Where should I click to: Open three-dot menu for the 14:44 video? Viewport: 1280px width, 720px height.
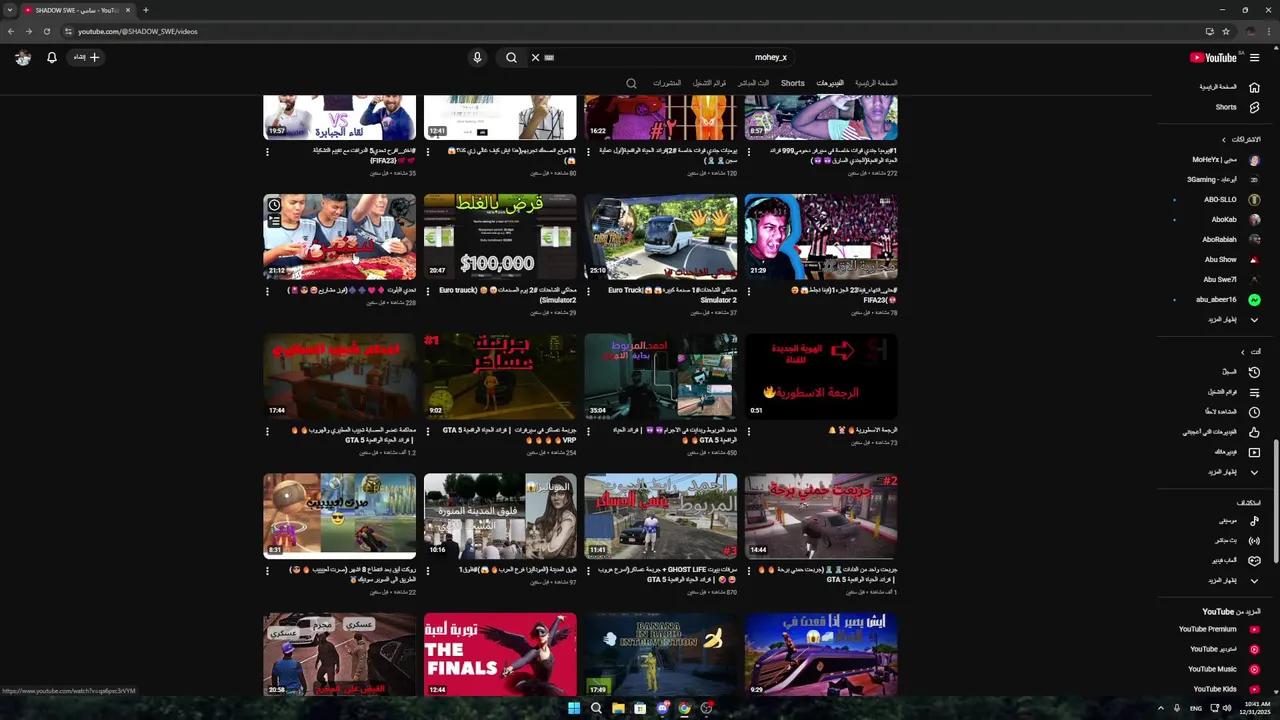pyautogui.click(x=749, y=571)
